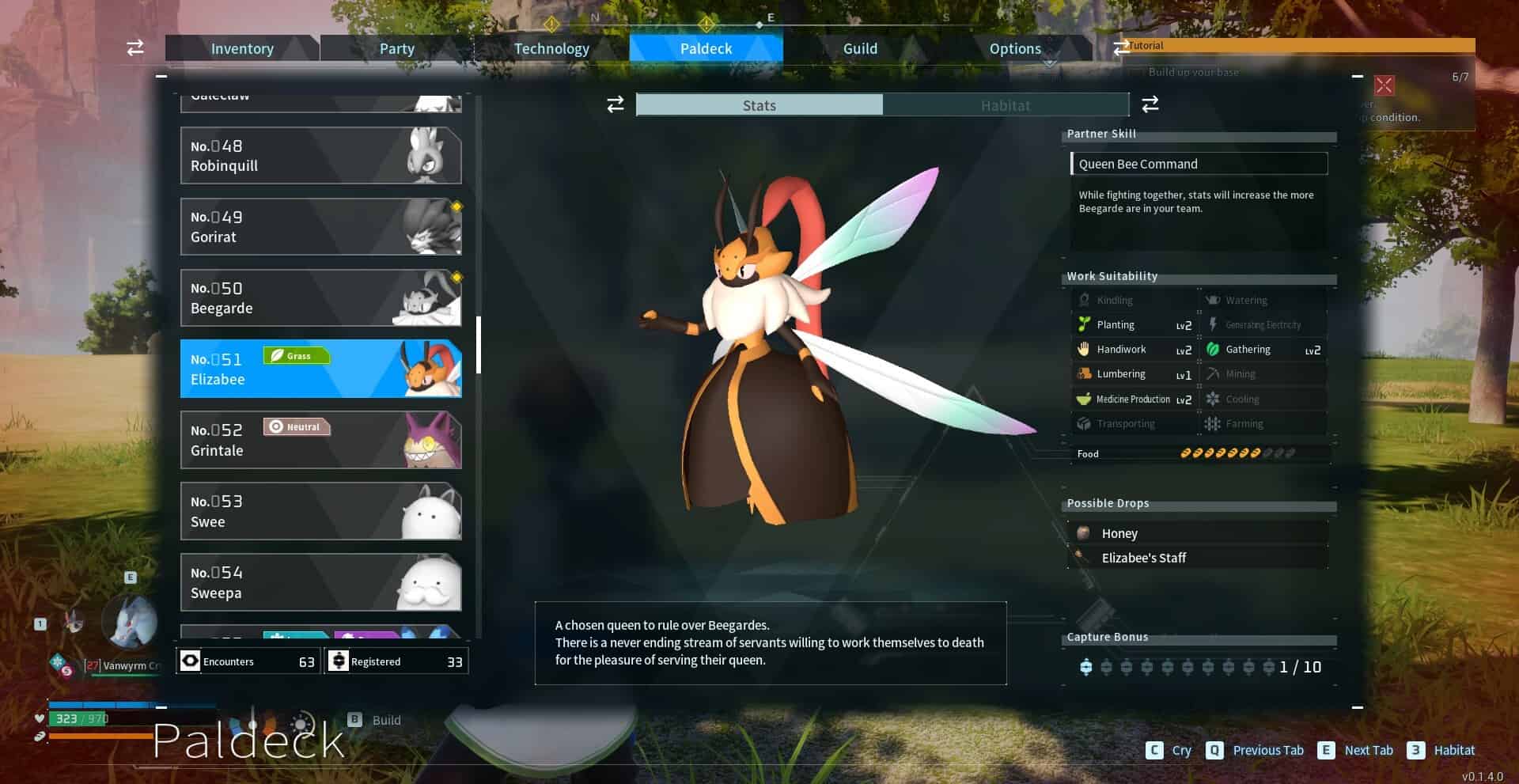Click the Medicine Production icon
The image size is (1519, 784).
[1084, 399]
